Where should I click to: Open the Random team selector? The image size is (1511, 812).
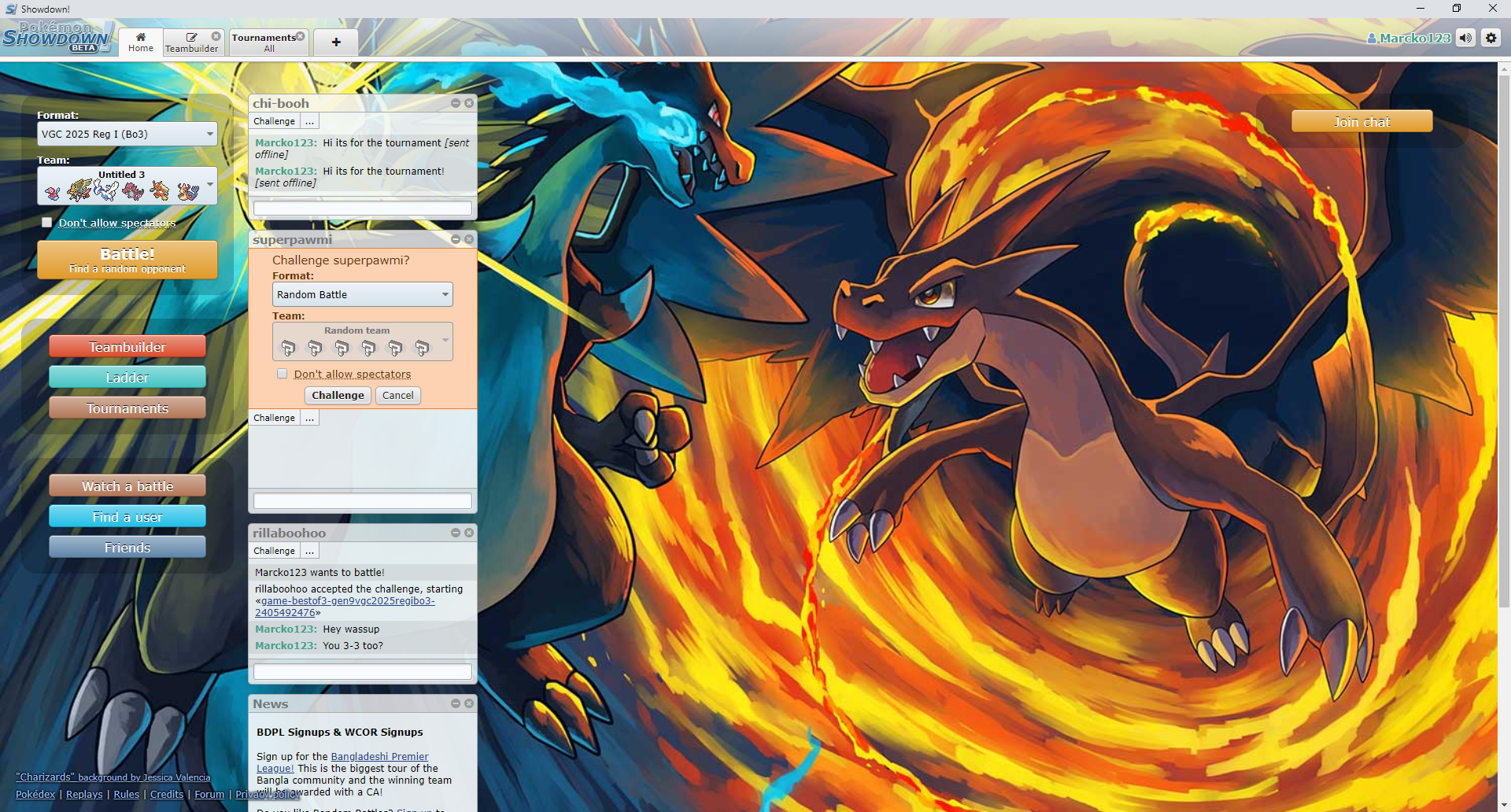[x=363, y=341]
